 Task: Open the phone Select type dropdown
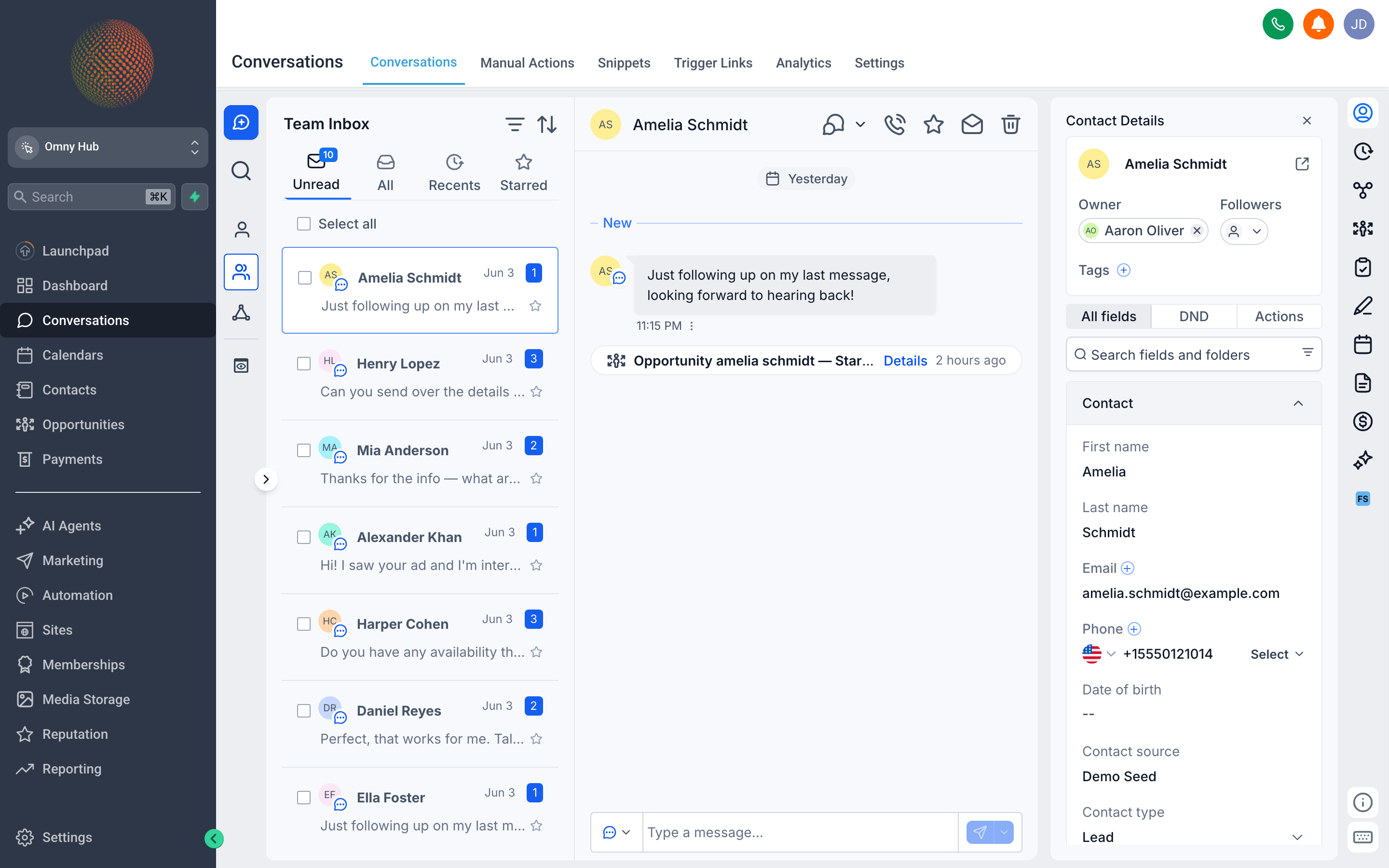[x=1277, y=654]
